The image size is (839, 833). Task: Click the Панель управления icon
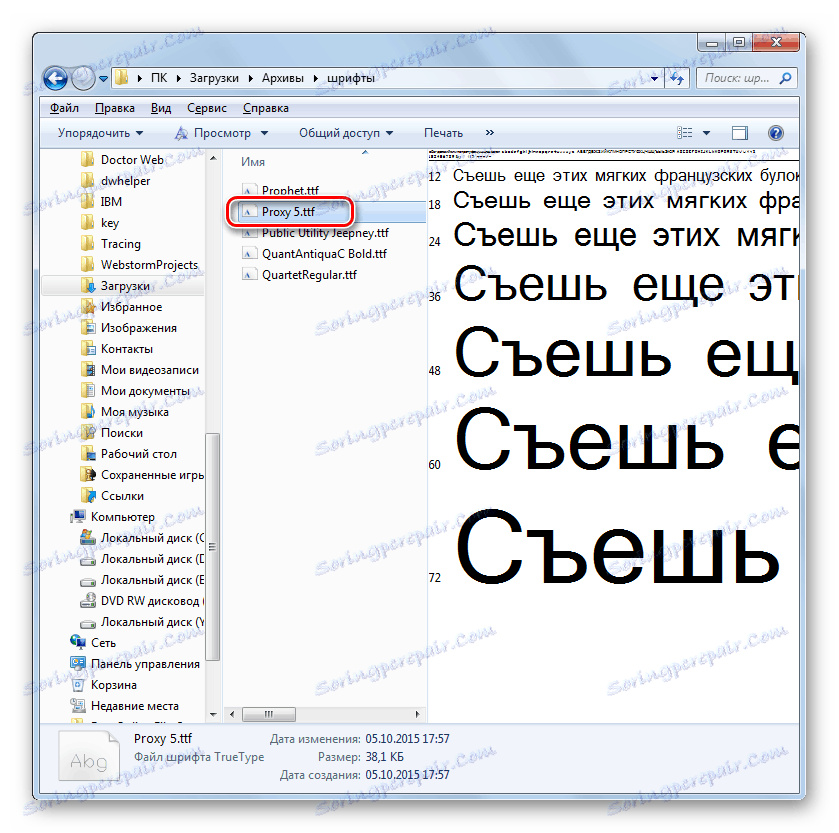78,663
